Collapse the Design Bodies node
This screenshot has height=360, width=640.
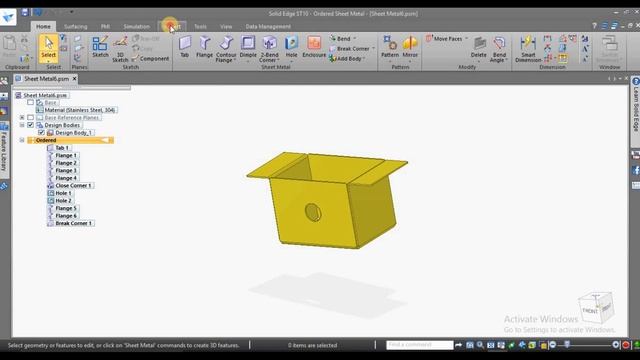click(x=22, y=125)
